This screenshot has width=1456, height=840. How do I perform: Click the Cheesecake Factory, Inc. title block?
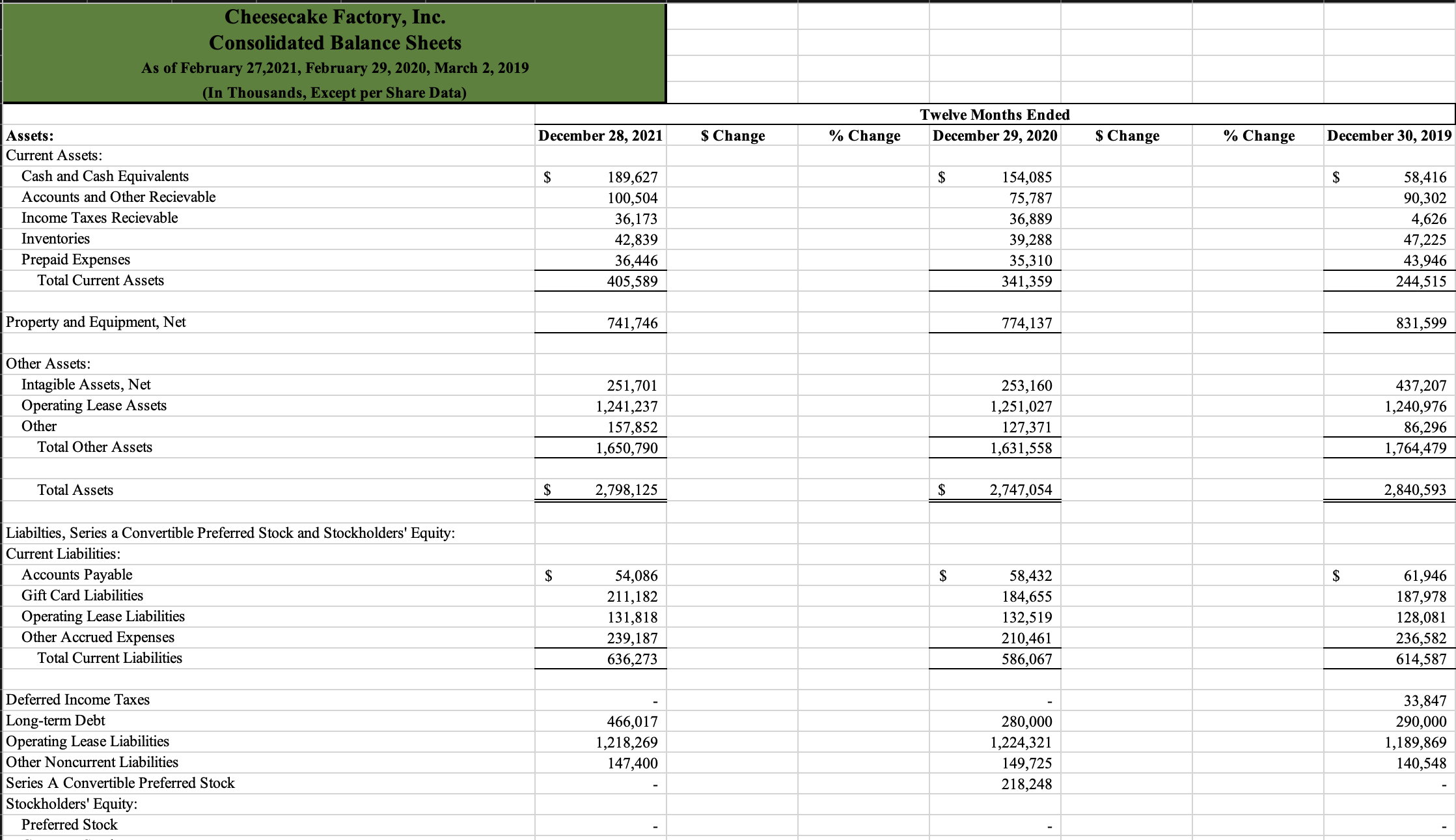335,17
